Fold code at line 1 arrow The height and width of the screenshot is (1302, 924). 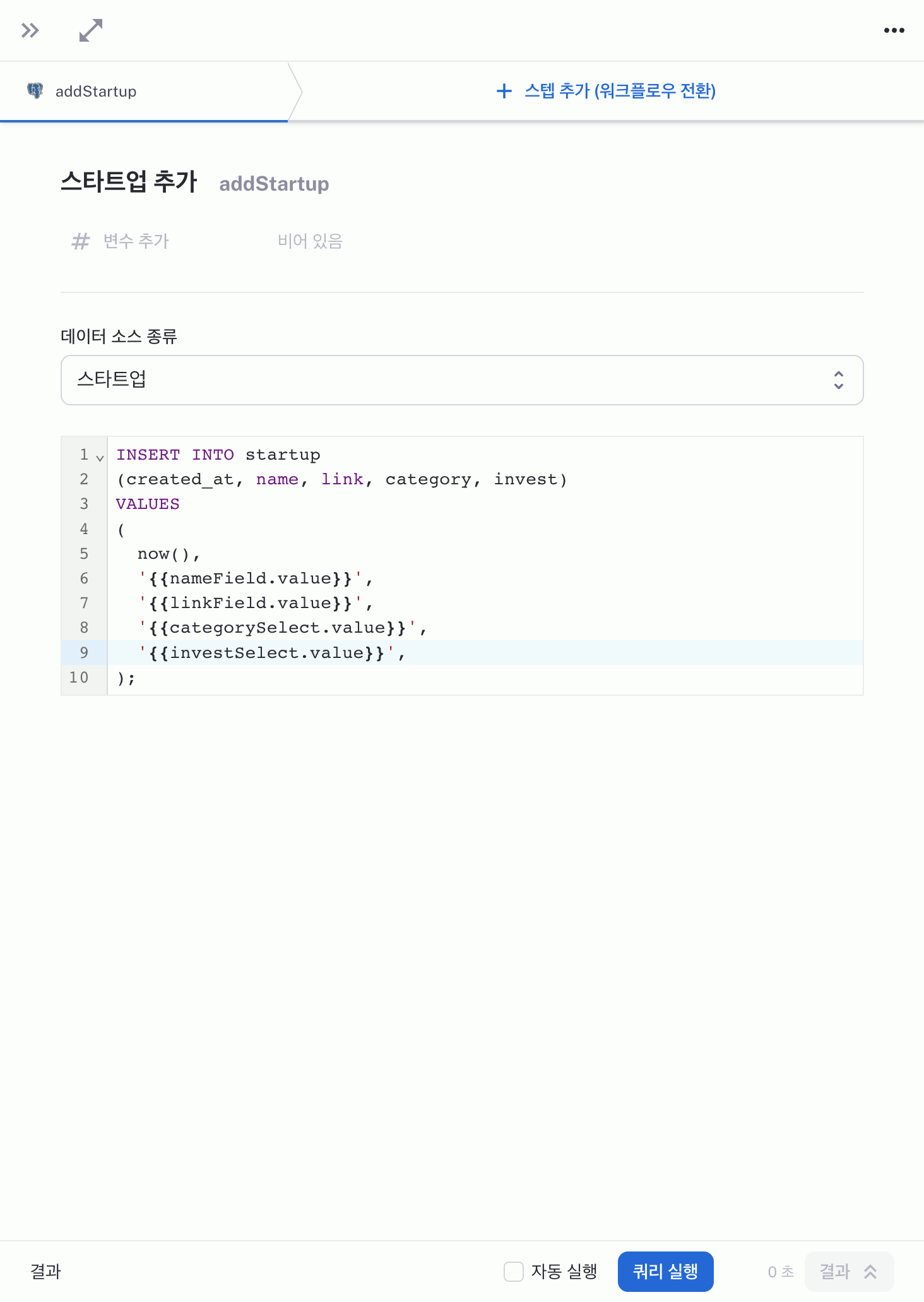100,457
